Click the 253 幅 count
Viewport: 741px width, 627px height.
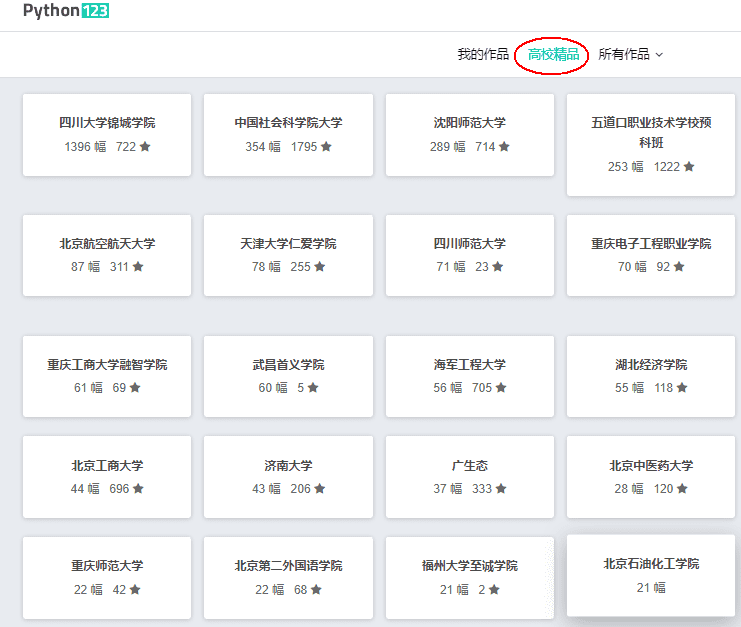click(x=626, y=167)
